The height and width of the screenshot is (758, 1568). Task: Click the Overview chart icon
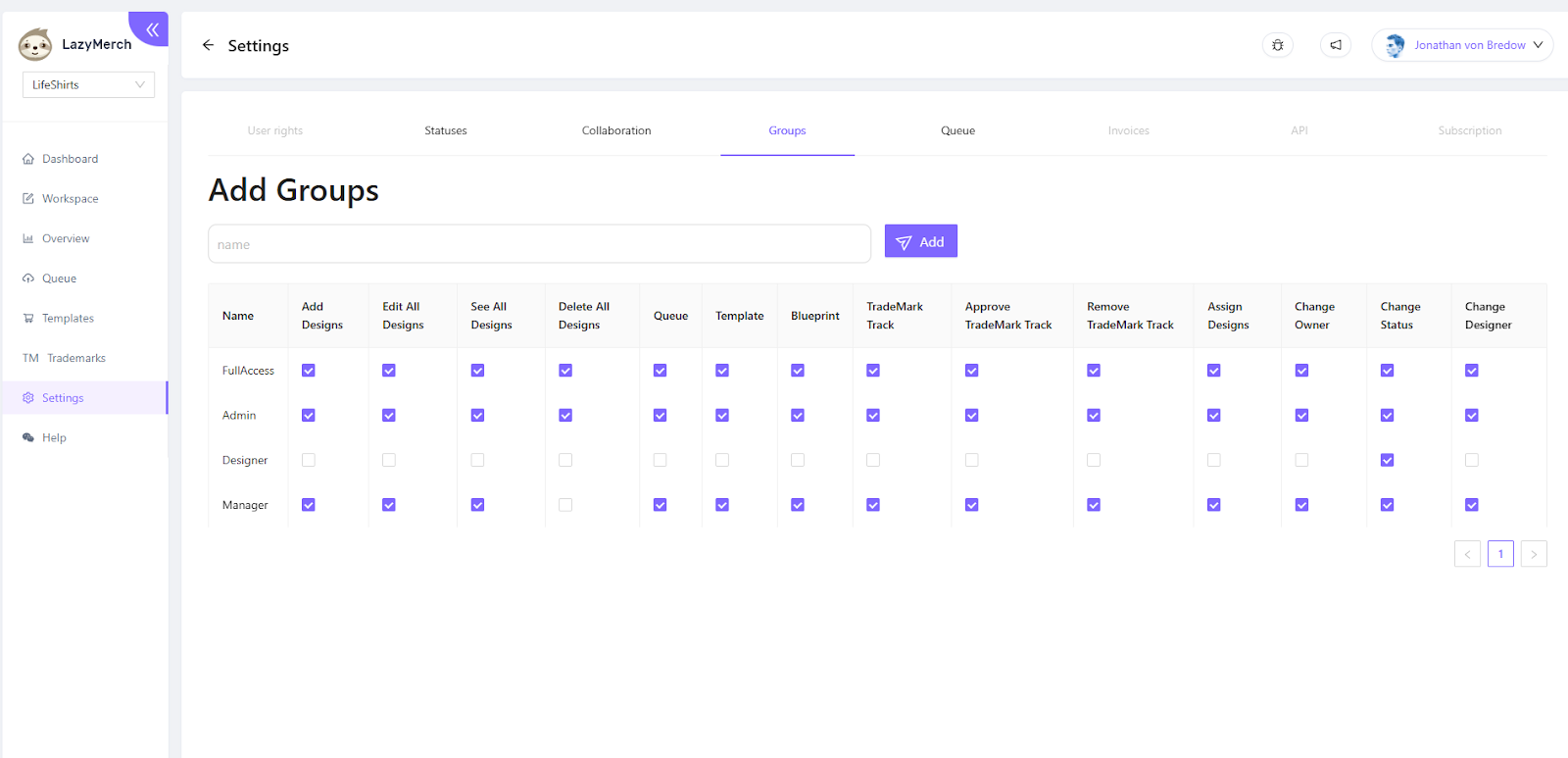28,238
